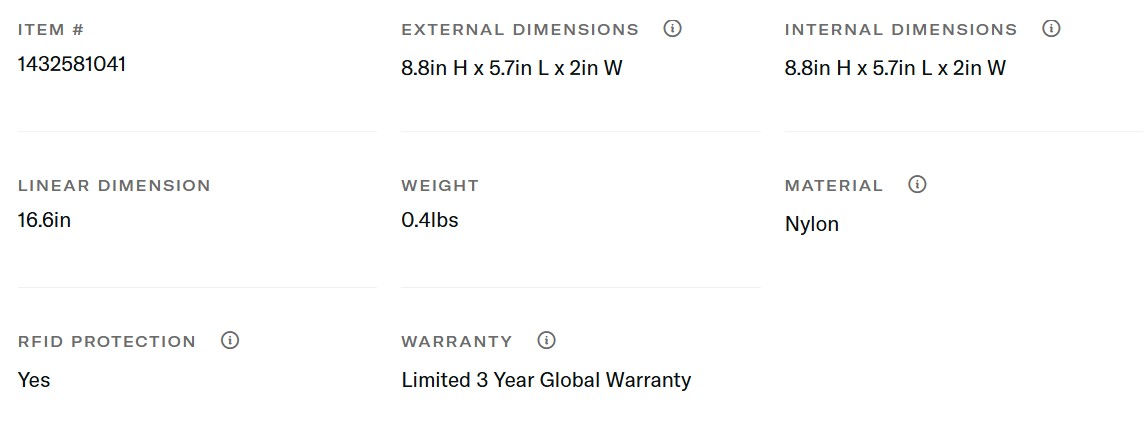Click the Linear Dimension label

(x=114, y=186)
